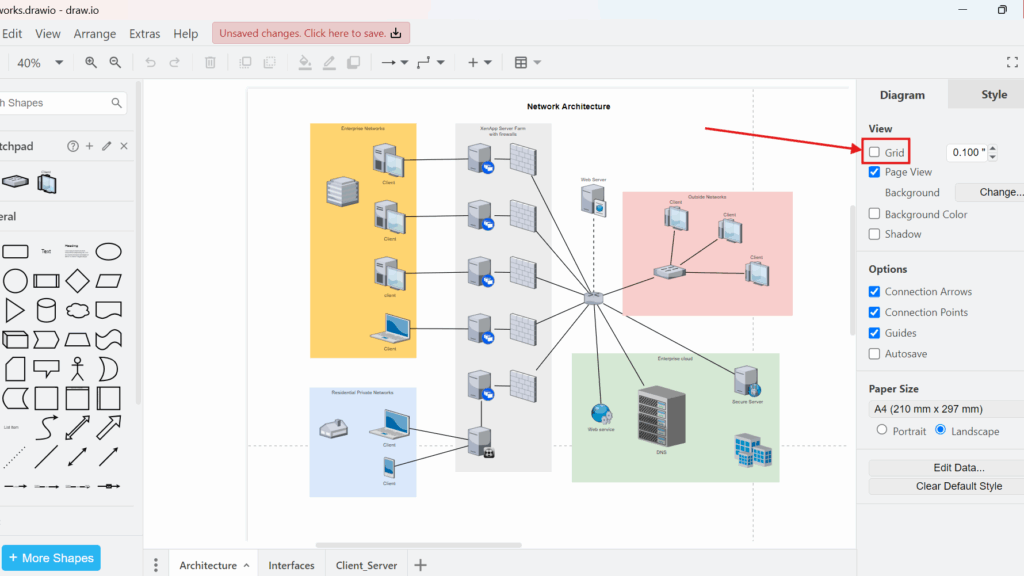Click the More Shapes button
The width and height of the screenshot is (1024, 576).
tap(51, 558)
